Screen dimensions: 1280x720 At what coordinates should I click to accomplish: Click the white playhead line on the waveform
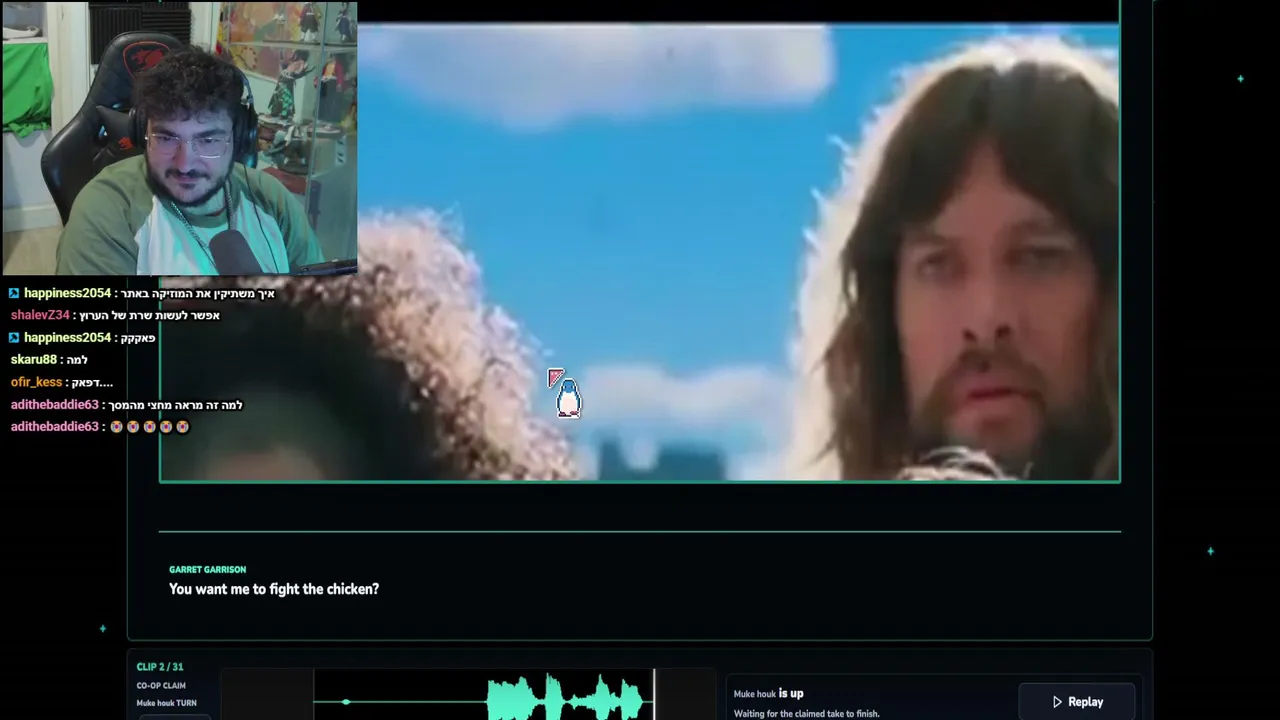coord(654,695)
